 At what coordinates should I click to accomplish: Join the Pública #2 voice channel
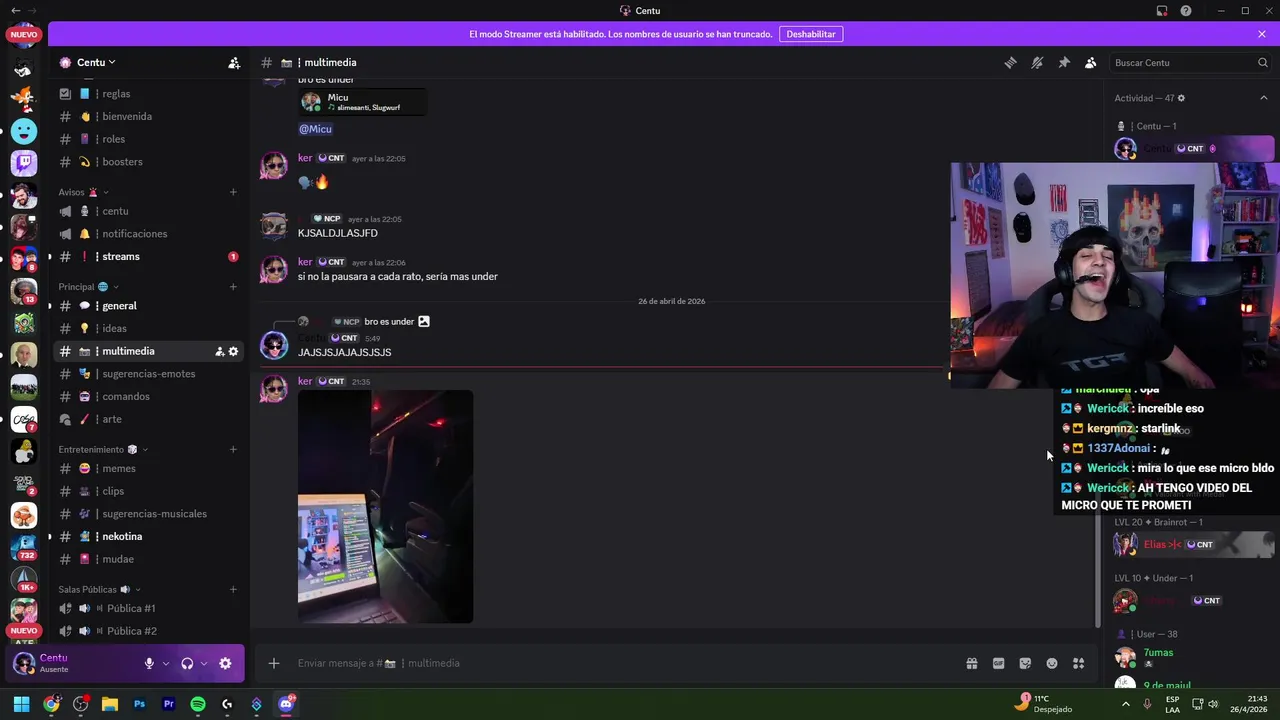coord(150,632)
